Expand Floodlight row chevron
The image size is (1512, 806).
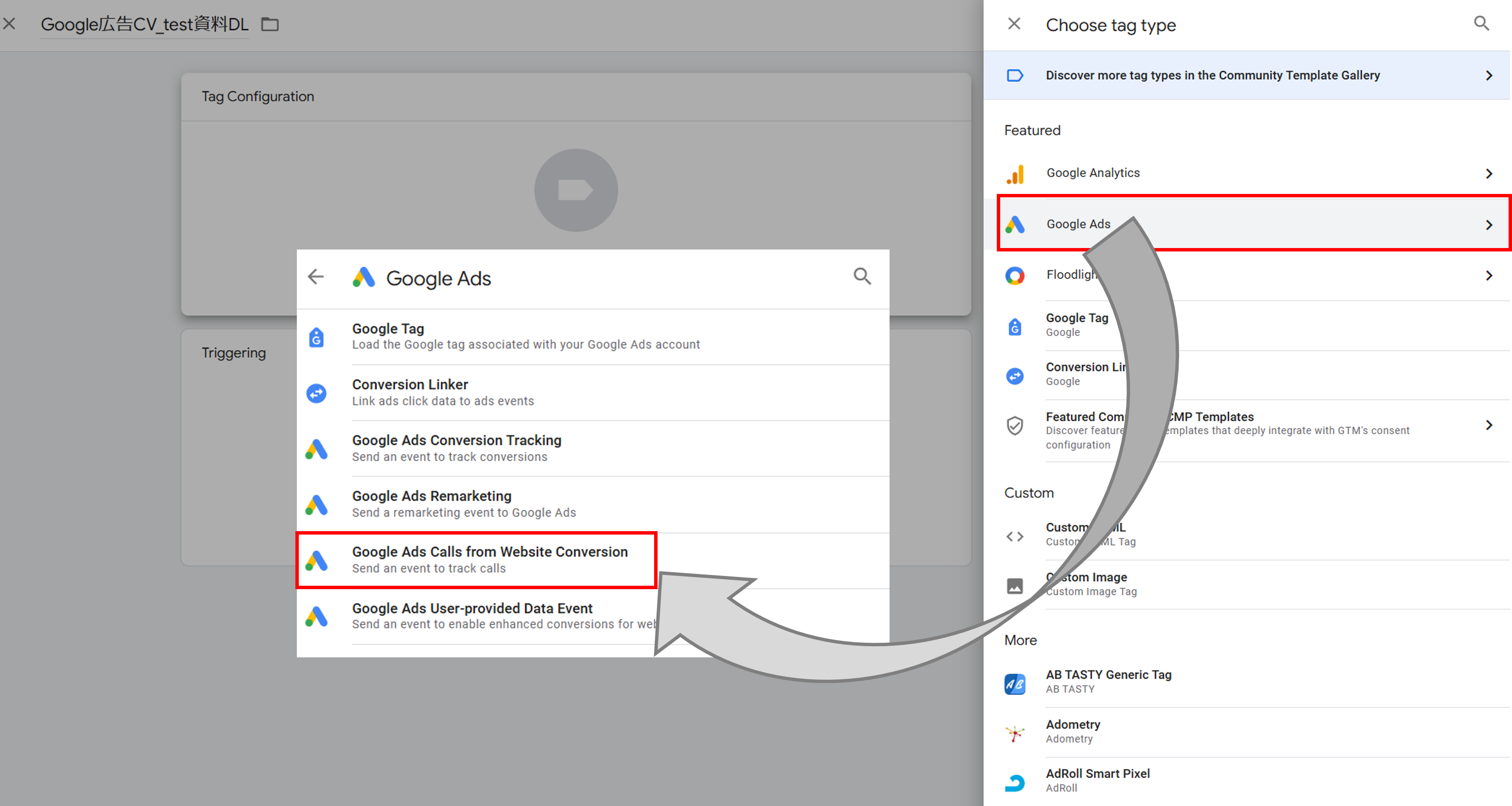tap(1489, 276)
